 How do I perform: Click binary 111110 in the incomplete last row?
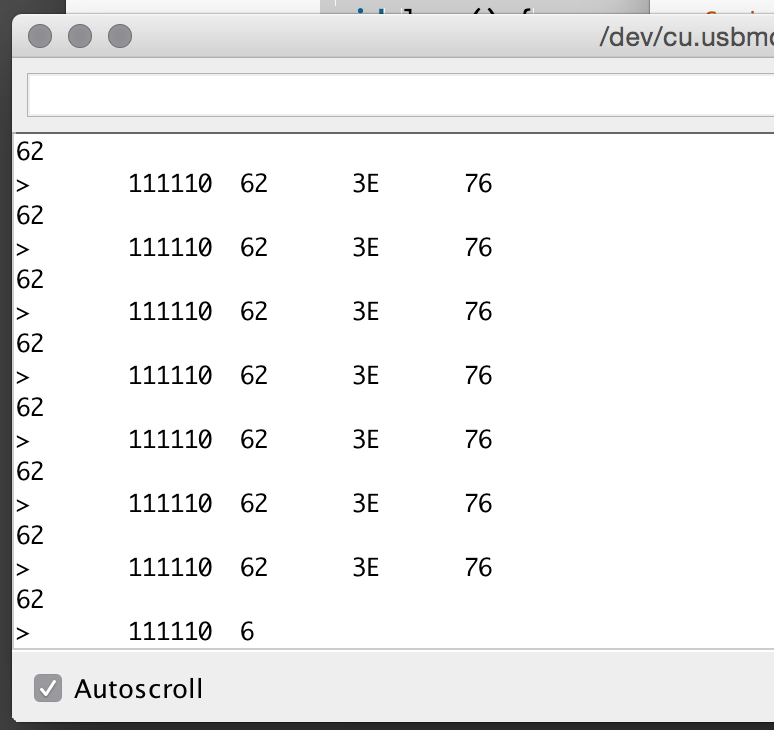[x=170, y=632]
